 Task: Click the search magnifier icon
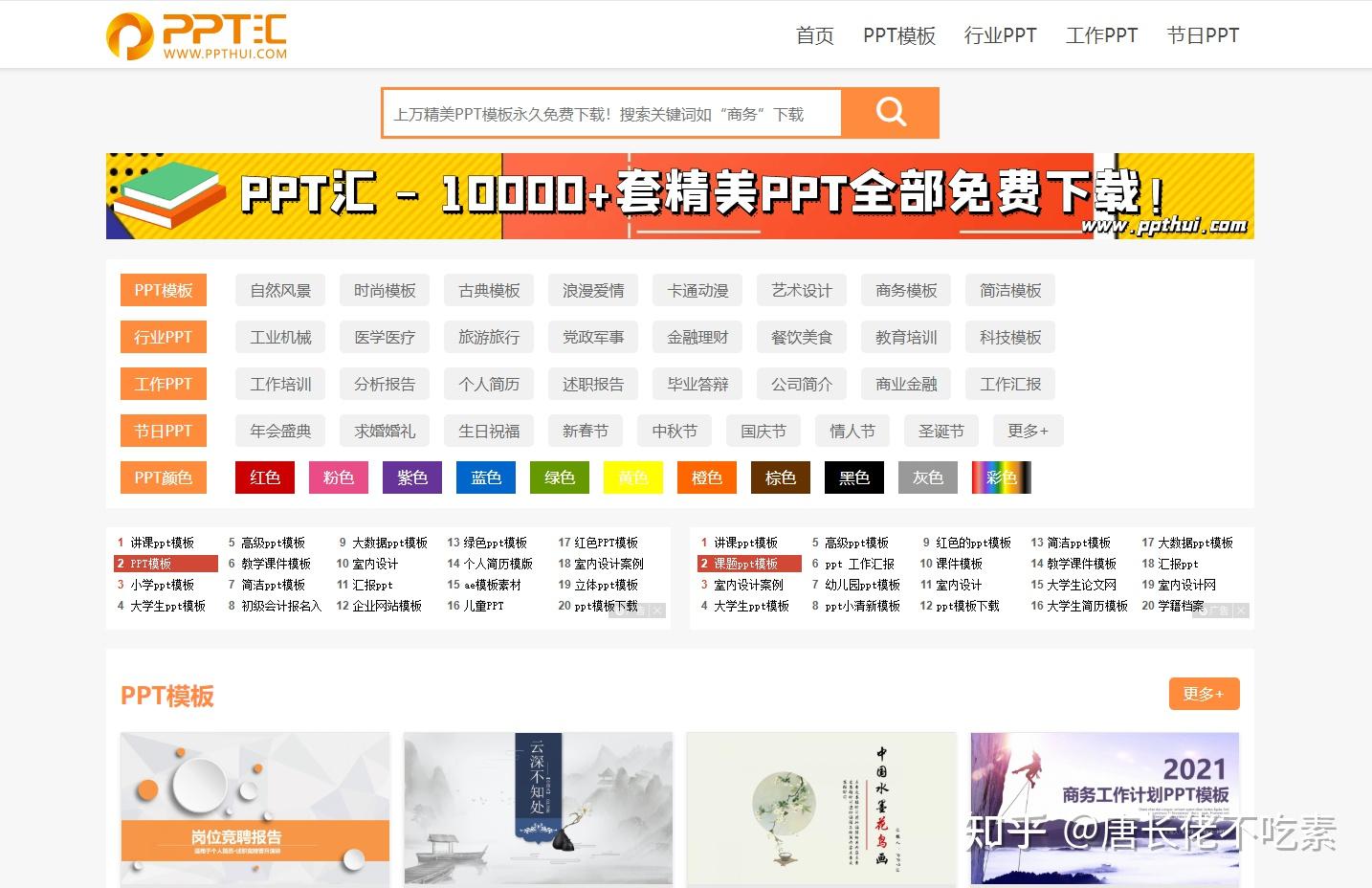pos(891,112)
